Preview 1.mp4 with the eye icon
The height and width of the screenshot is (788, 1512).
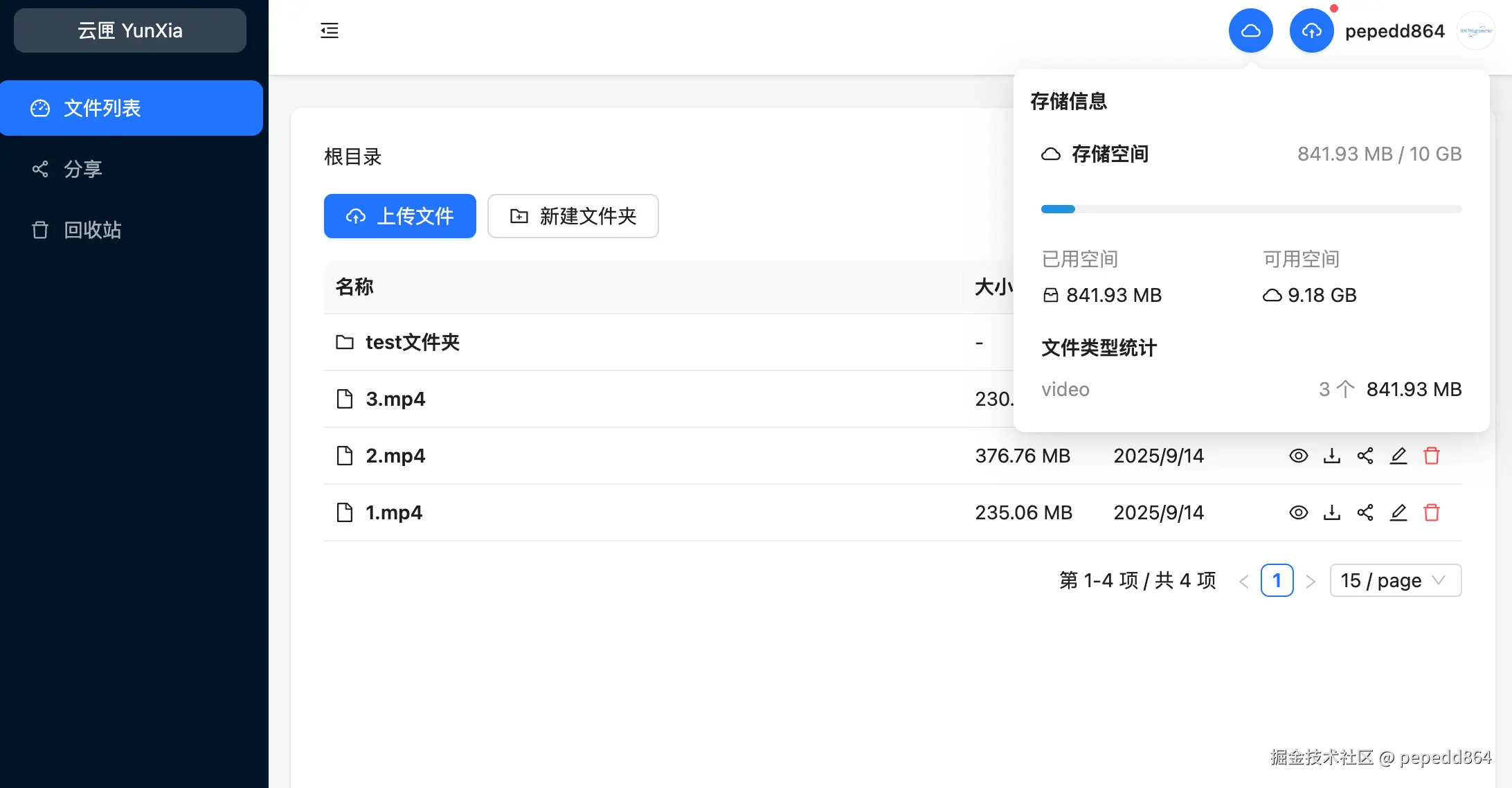[1298, 512]
